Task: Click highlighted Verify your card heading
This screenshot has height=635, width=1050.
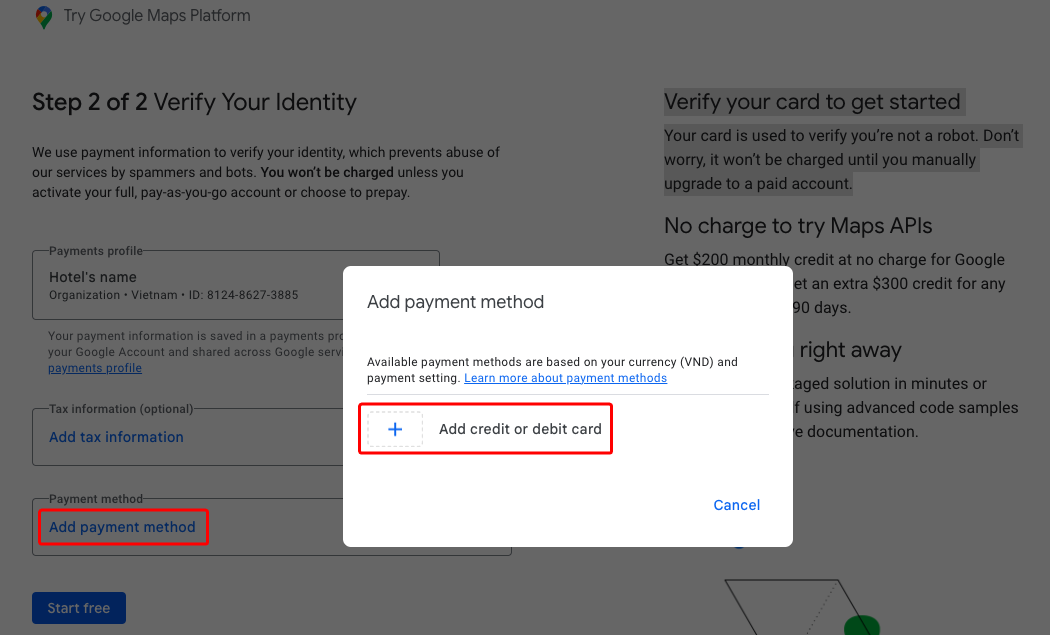Action: [x=812, y=102]
